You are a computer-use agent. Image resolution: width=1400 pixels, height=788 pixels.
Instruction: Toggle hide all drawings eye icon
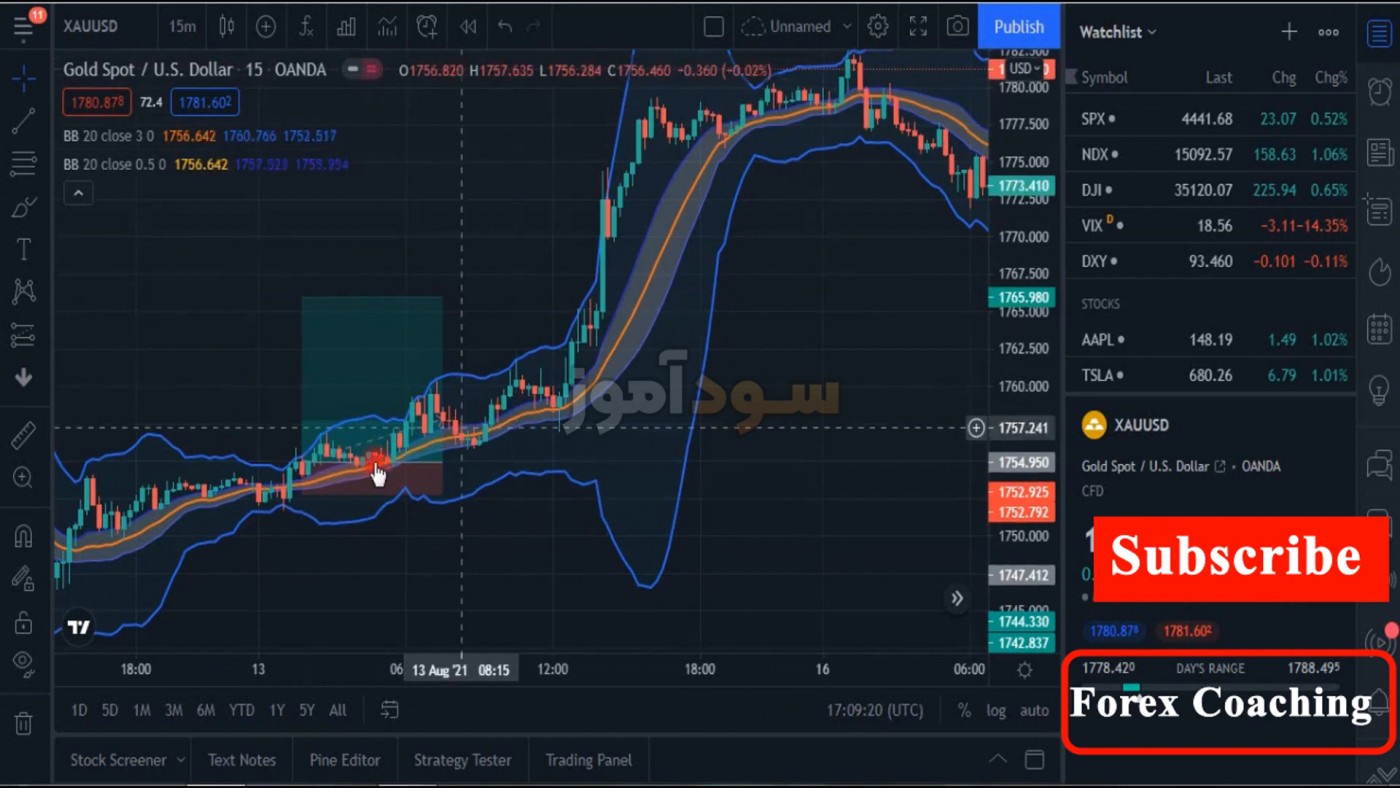click(23, 663)
